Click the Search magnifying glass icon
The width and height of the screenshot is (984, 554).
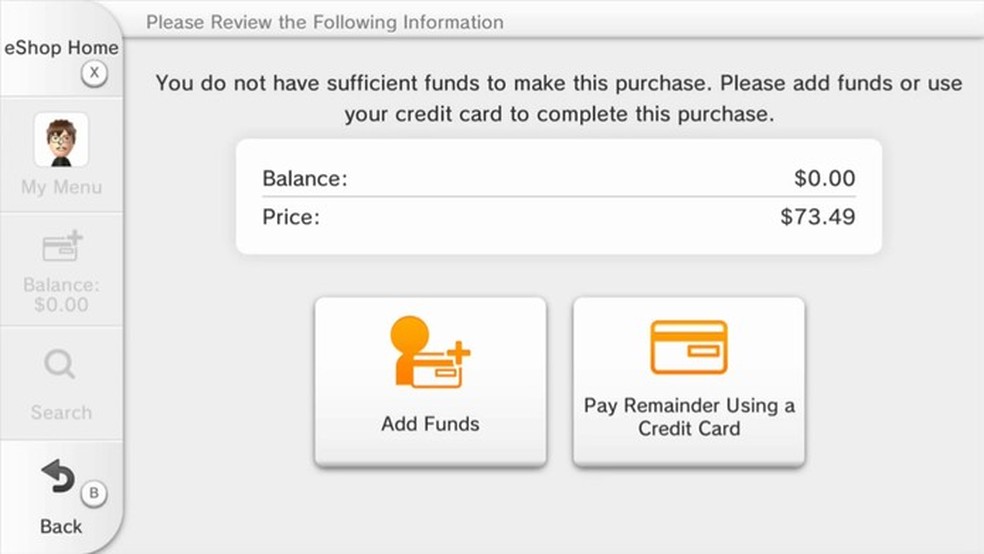point(60,366)
